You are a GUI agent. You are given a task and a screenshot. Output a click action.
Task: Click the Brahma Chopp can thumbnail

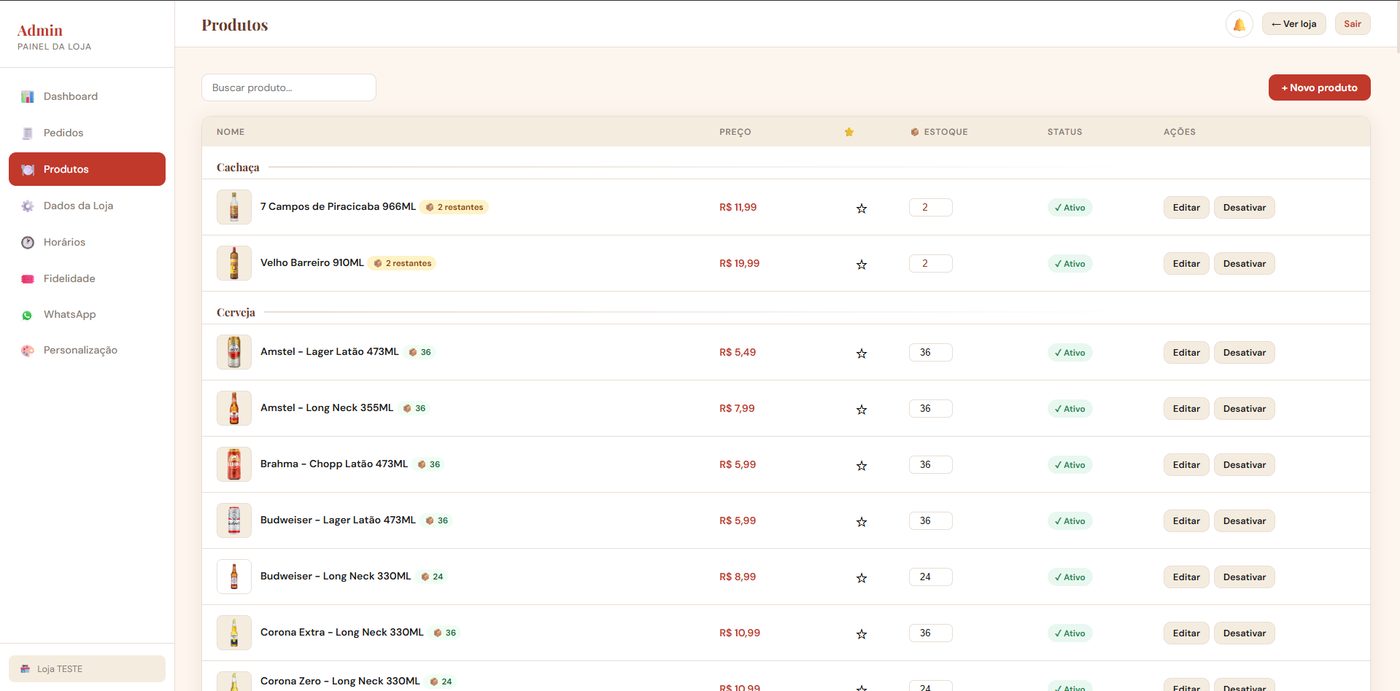pos(234,464)
